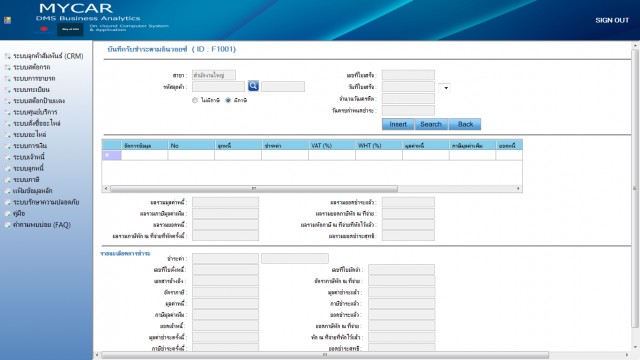Click the WHT (%) column header
Viewport: 640px width, 360px height.
[x=378, y=145]
